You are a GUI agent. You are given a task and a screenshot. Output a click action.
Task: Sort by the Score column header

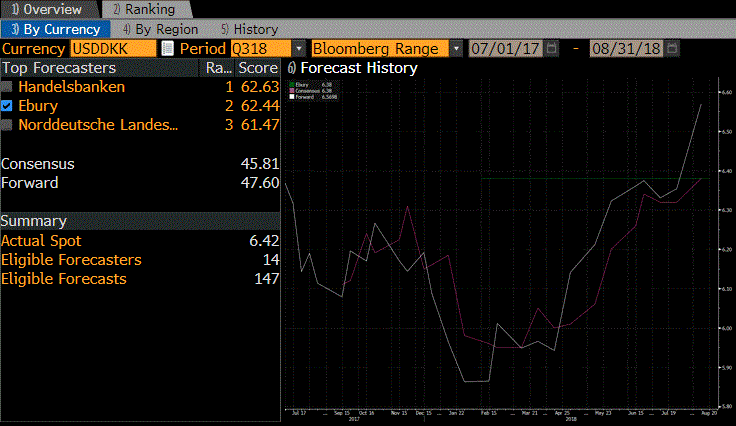pyautogui.click(x=258, y=68)
